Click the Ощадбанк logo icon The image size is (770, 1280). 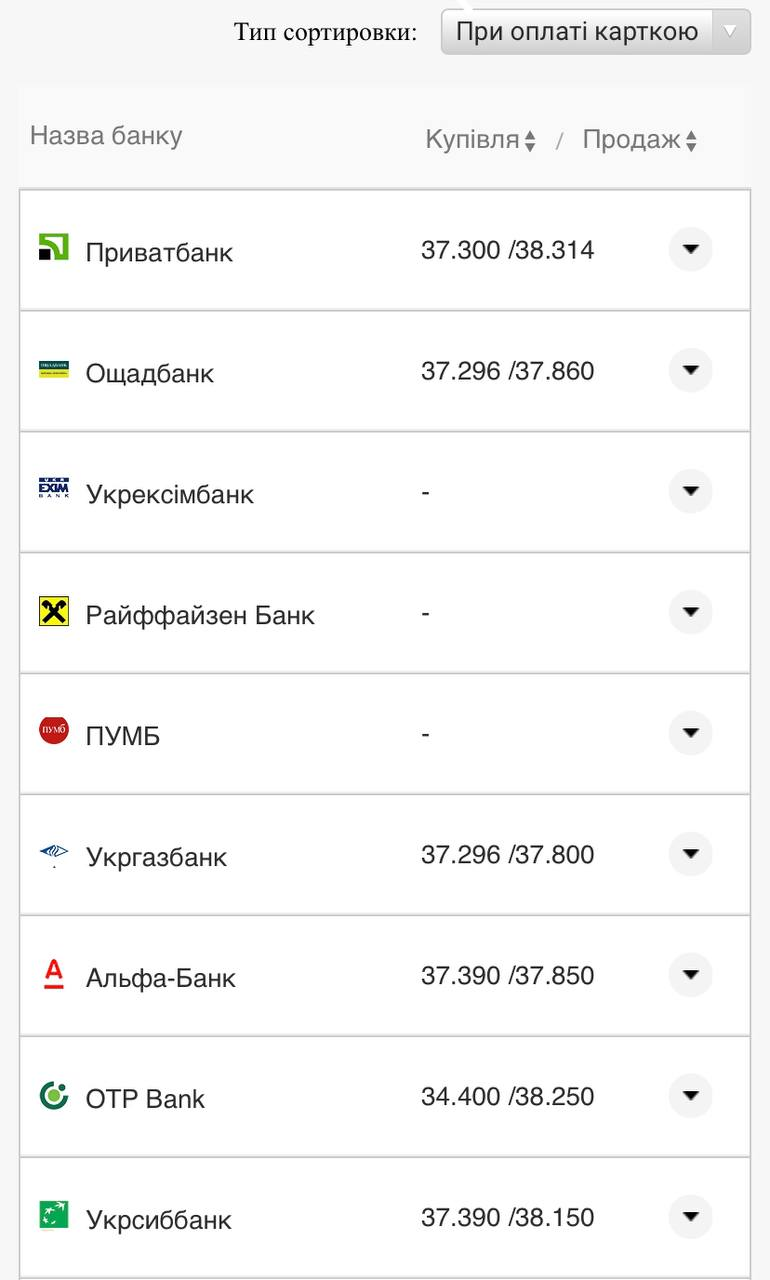tap(54, 369)
